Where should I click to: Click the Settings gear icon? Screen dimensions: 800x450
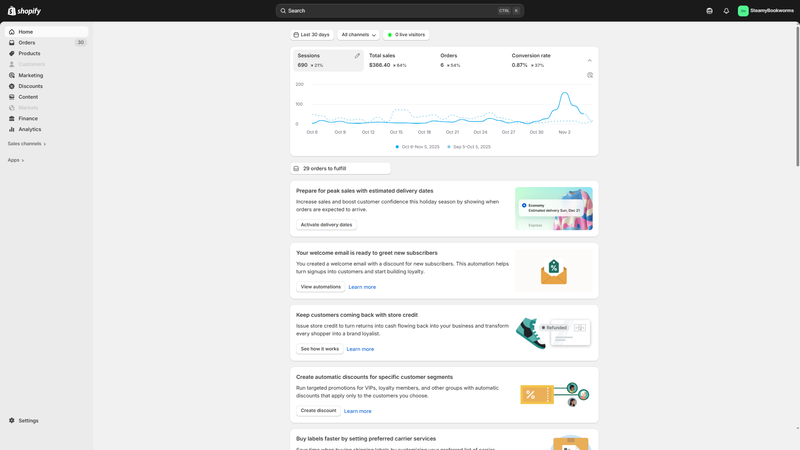12,421
